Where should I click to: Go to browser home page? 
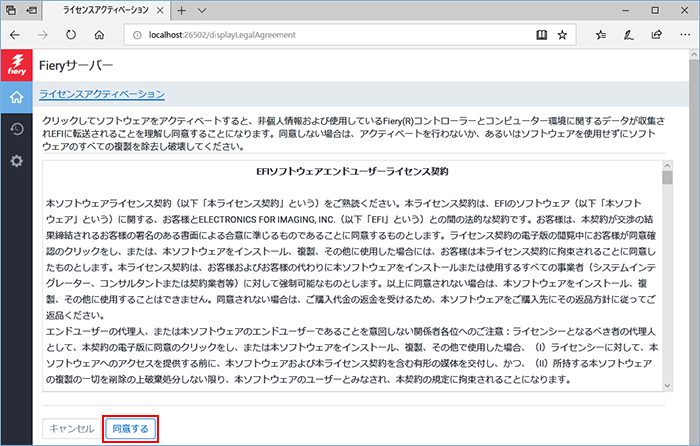(99, 35)
